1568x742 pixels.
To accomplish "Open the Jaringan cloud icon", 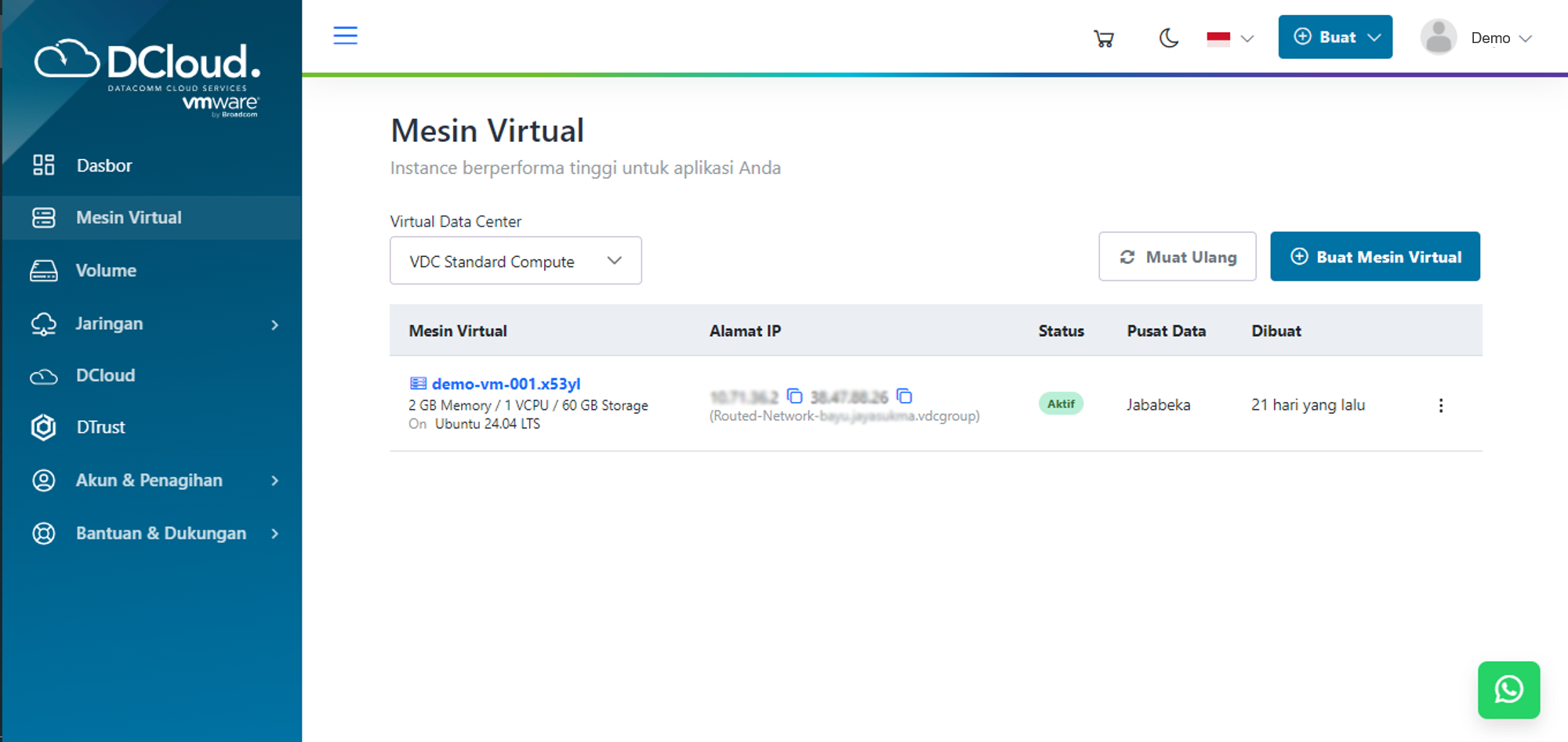I will pos(43,324).
